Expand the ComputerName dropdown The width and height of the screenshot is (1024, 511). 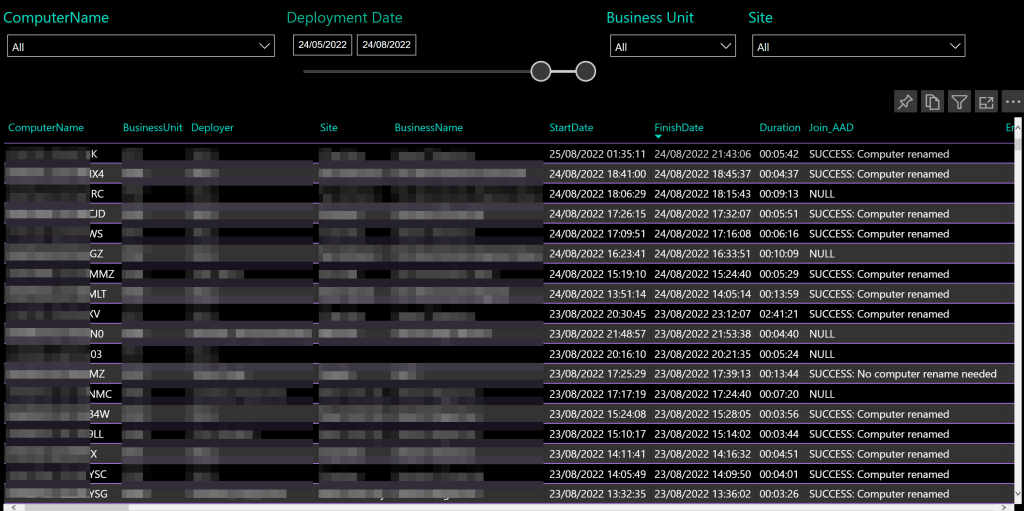pyautogui.click(x=265, y=46)
